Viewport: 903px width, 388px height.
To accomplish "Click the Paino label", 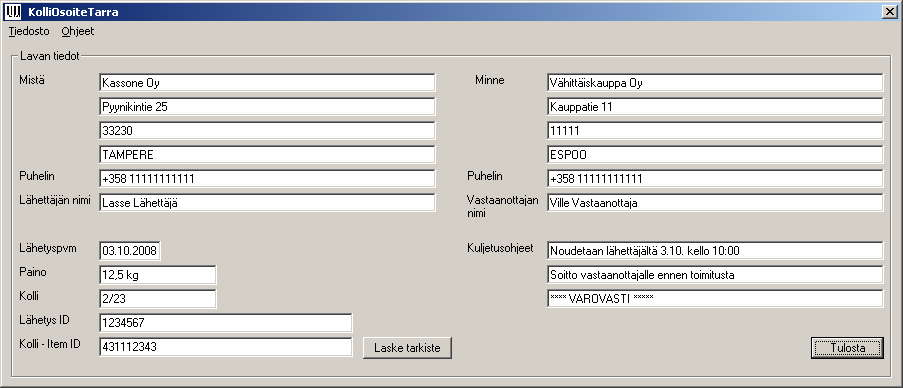I will point(33,272).
